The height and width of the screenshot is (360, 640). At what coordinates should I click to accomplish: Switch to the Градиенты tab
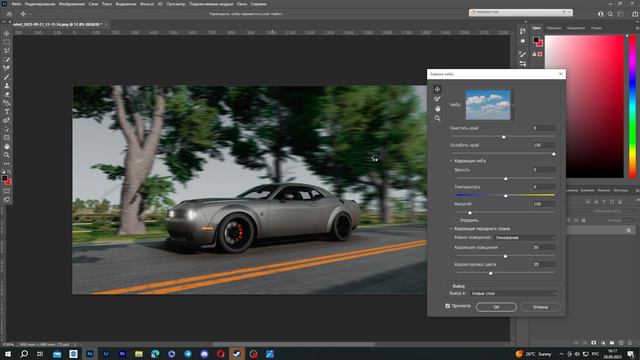point(576,28)
